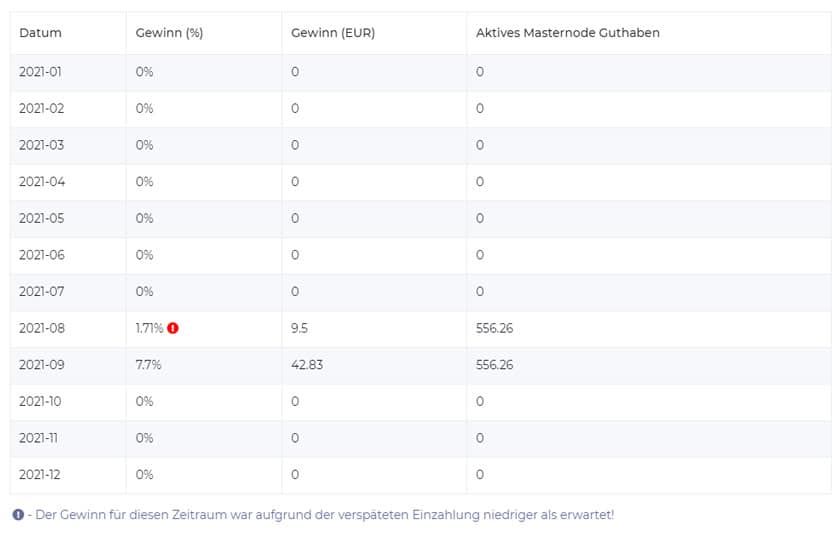Click the 42.83 EUR profit value
Screen dimensions: 840x534
click(307, 365)
